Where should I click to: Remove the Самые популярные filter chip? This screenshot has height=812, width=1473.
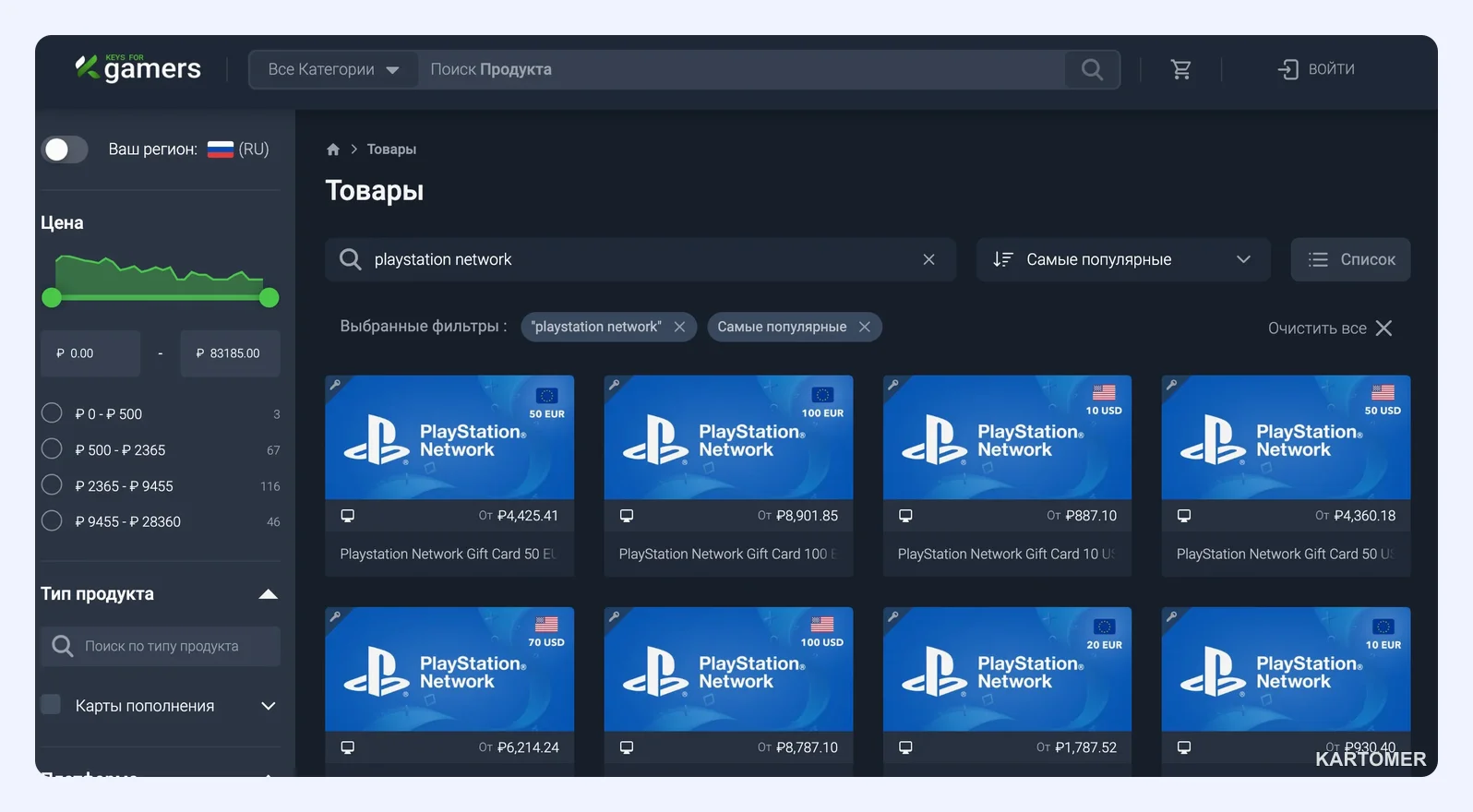coord(865,327)
